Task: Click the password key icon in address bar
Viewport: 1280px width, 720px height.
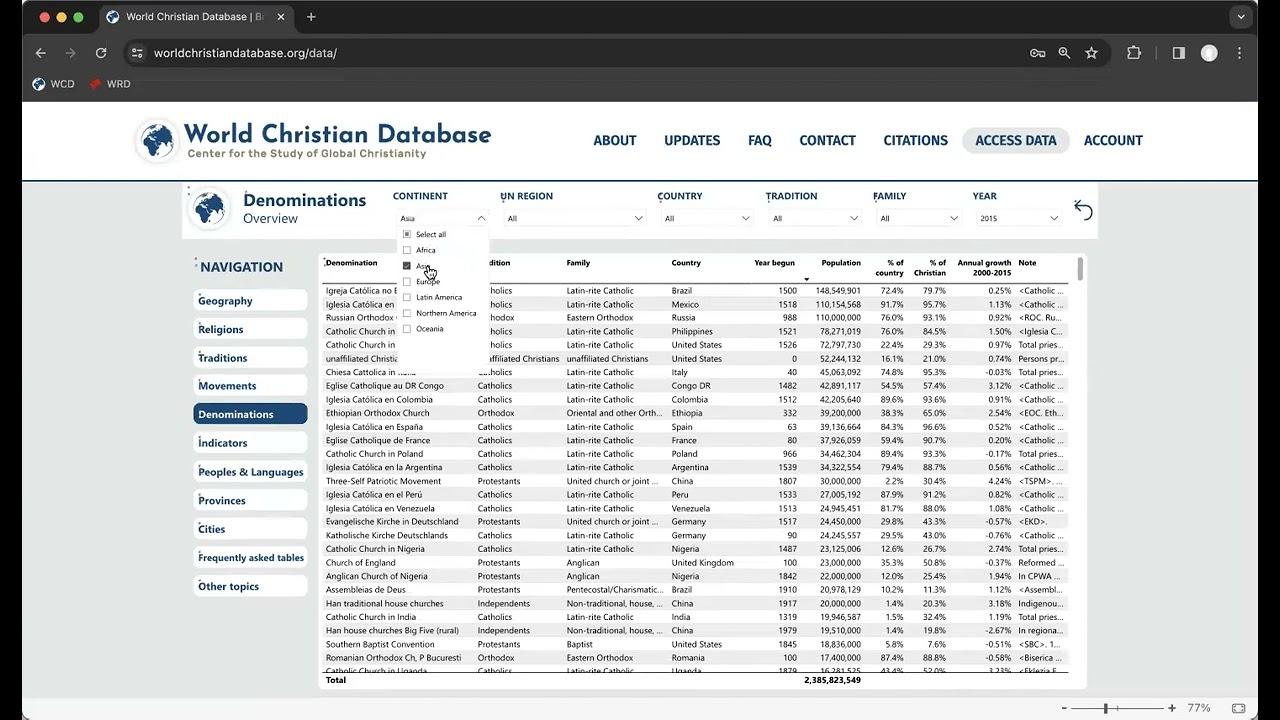Action: 1037,53
